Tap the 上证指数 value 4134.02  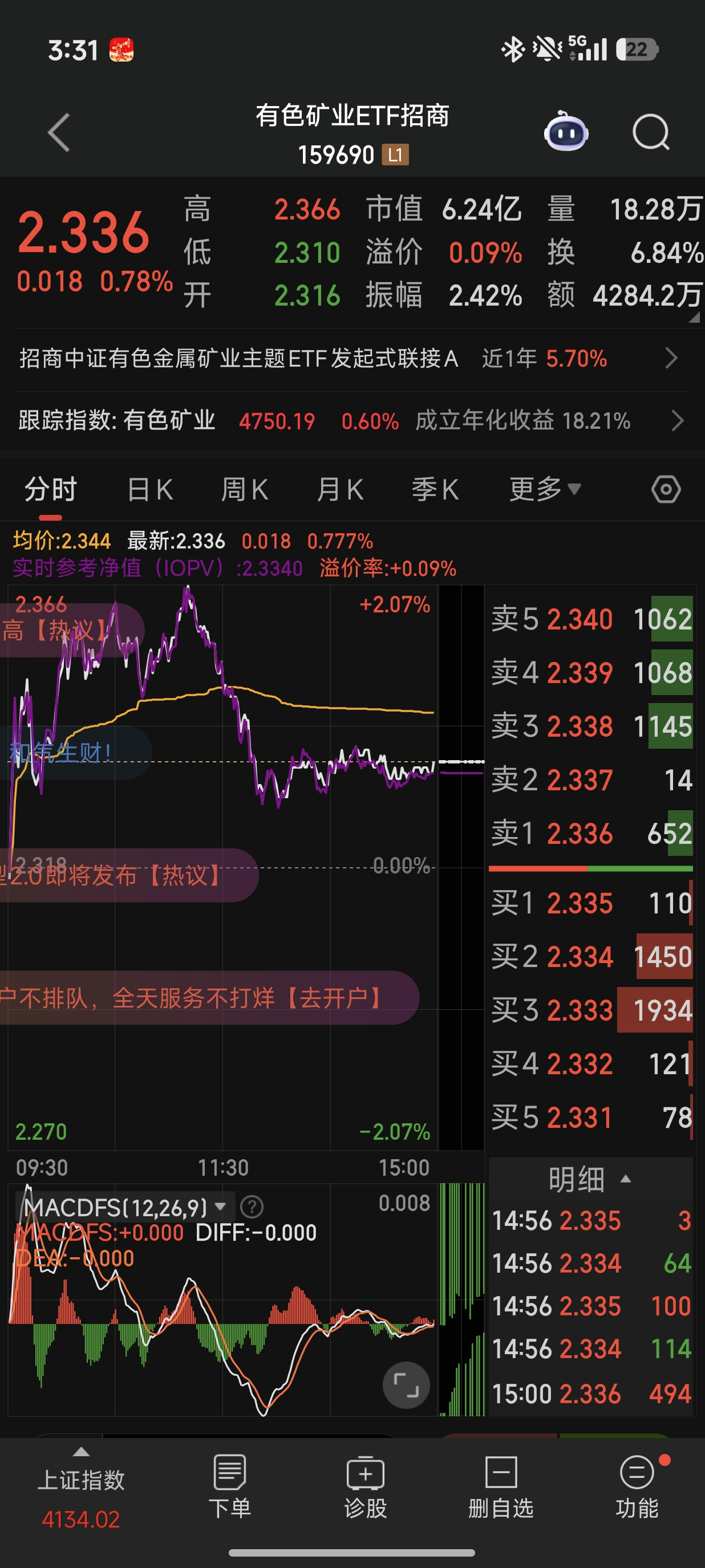coord(81,1520)
